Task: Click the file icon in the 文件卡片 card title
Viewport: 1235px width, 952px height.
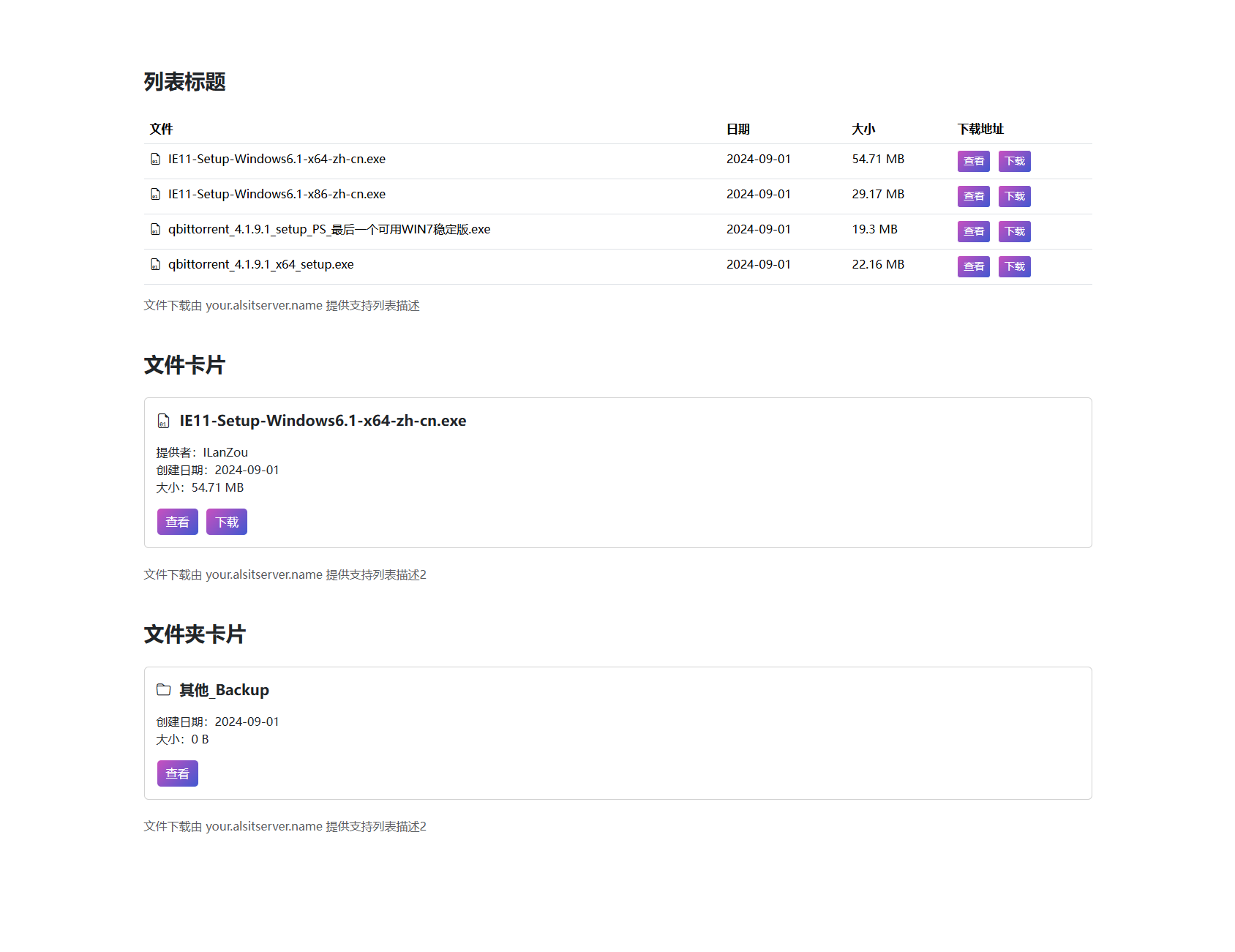Action: click(x=163, y=421)
